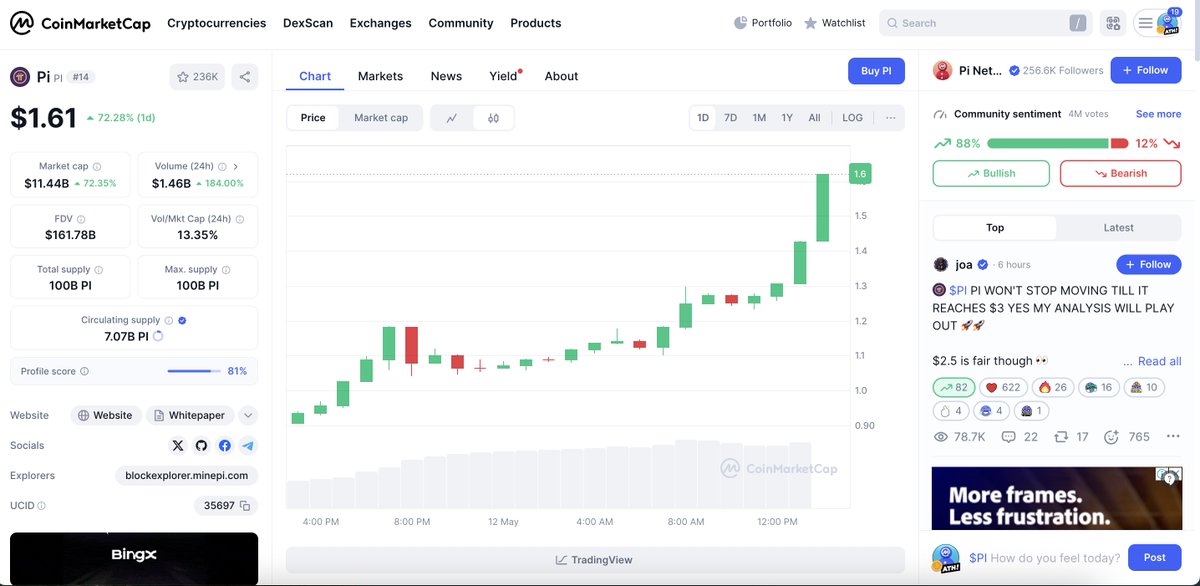The image size is (1200, 586).
Task: Open Pi's GitHub social link
Action: point(201,445)
